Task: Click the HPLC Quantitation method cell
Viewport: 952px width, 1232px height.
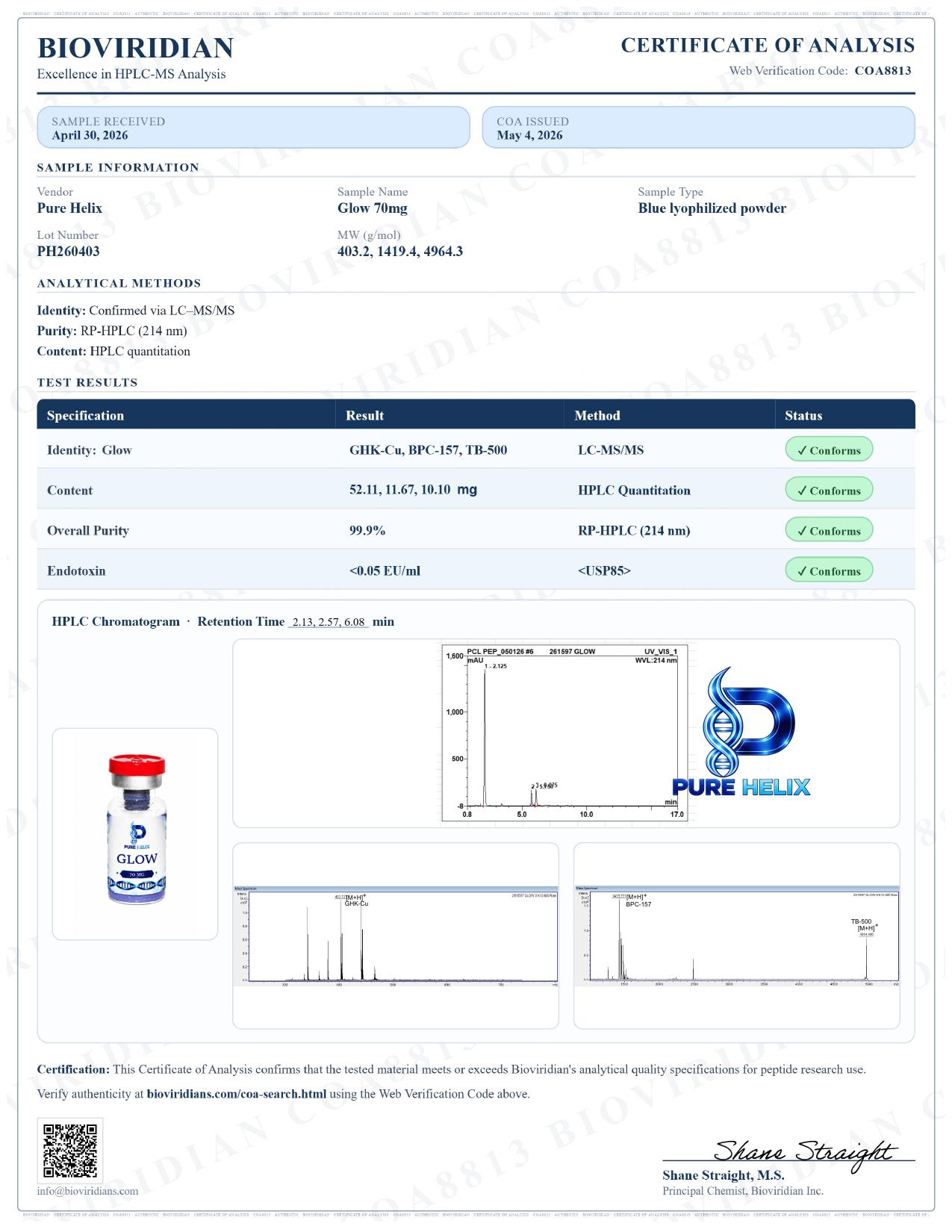Action: (634, 490)
